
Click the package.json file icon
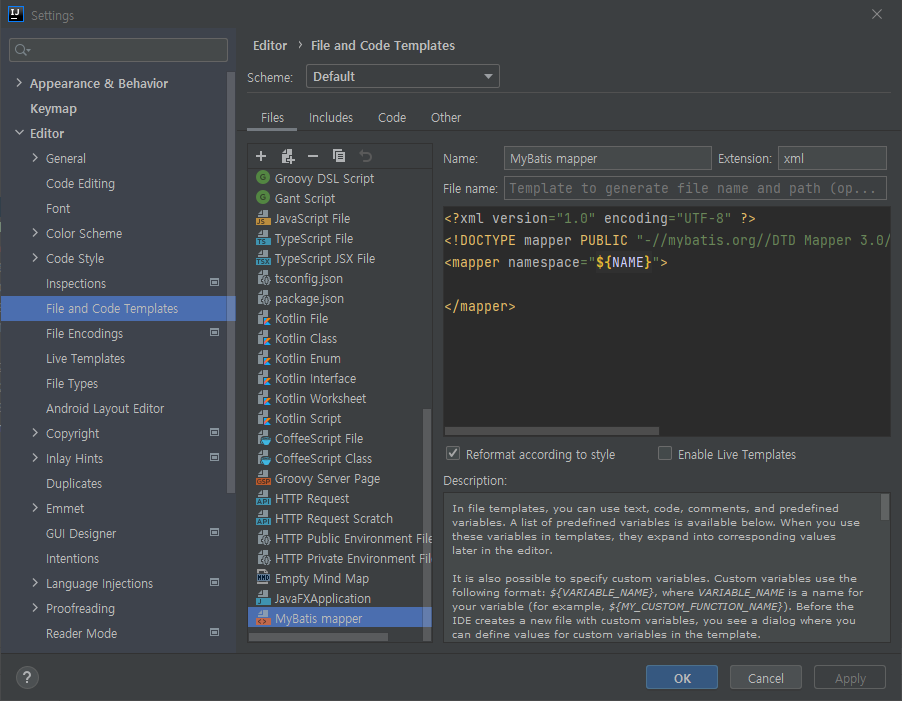tap(263, 298)
